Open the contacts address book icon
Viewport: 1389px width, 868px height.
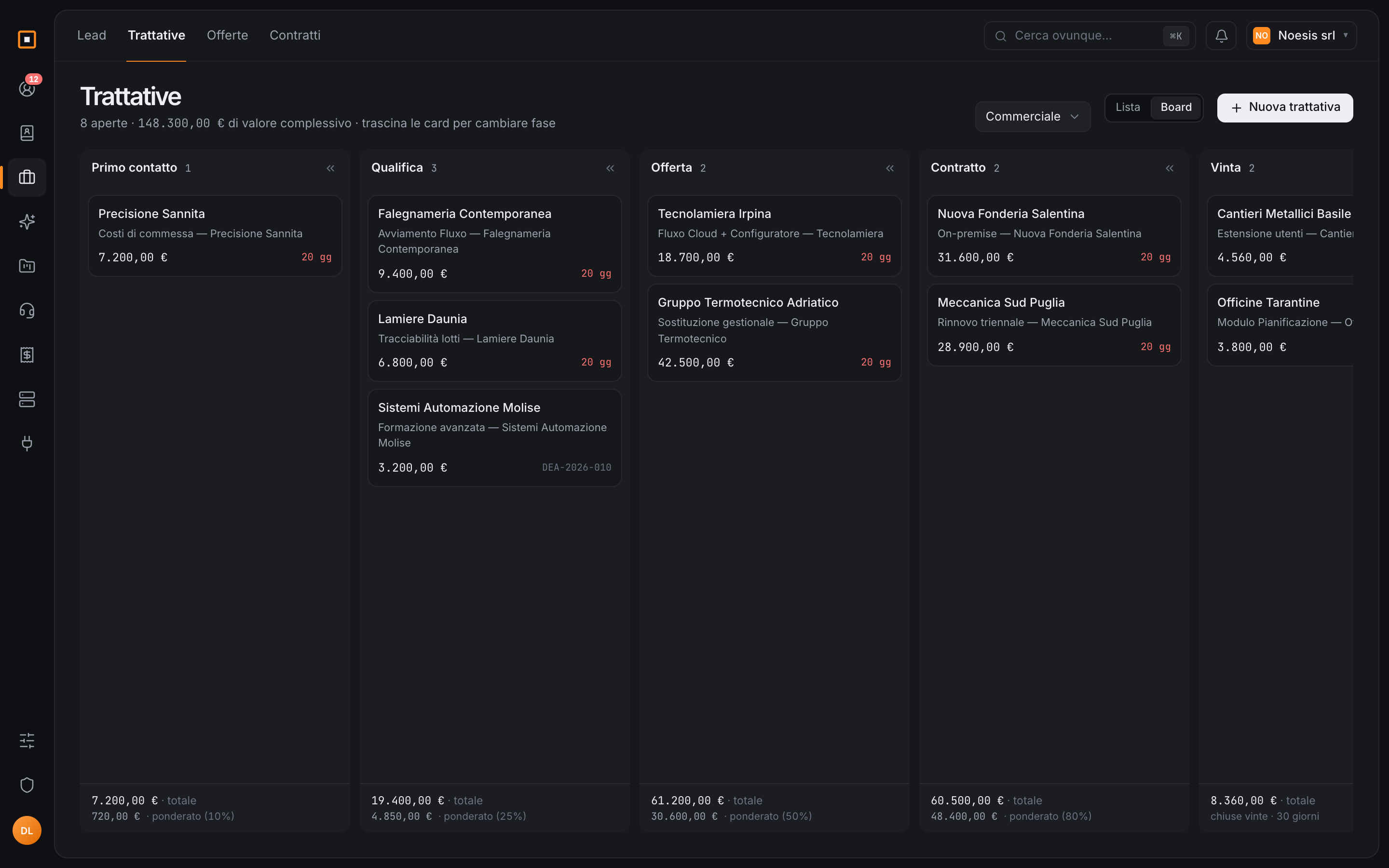[27, 133]
